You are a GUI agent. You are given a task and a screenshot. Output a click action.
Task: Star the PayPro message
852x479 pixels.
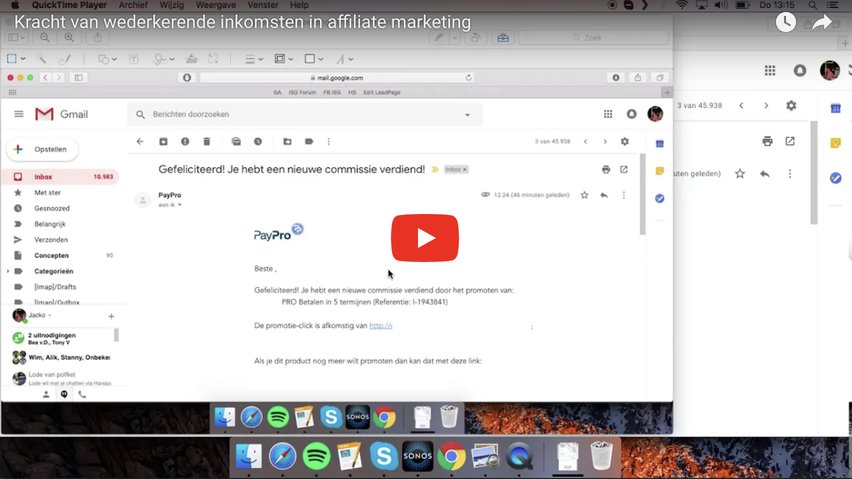point(584,195)
